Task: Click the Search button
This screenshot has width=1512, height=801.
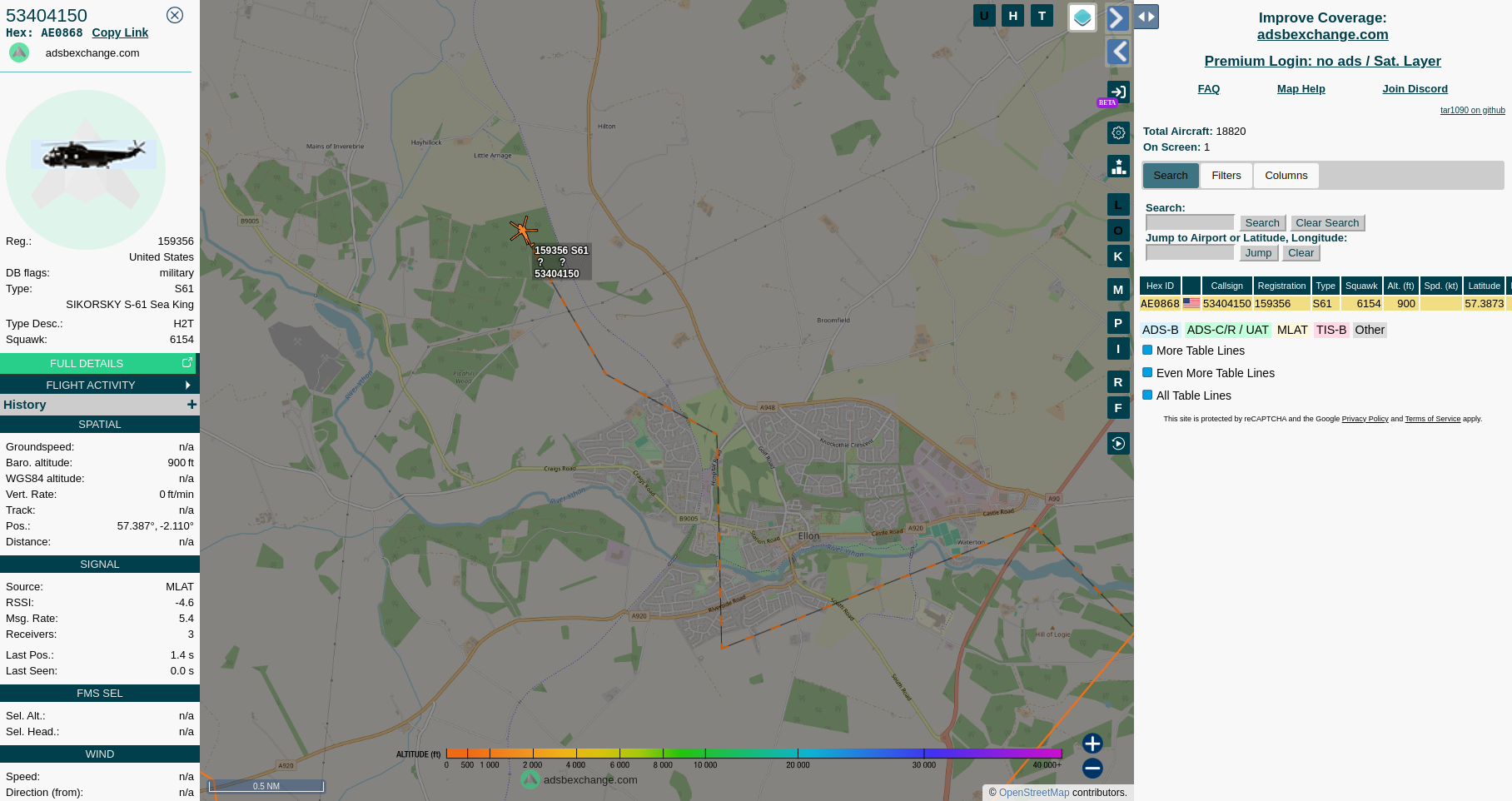Action: click(x=1262, y=223)
